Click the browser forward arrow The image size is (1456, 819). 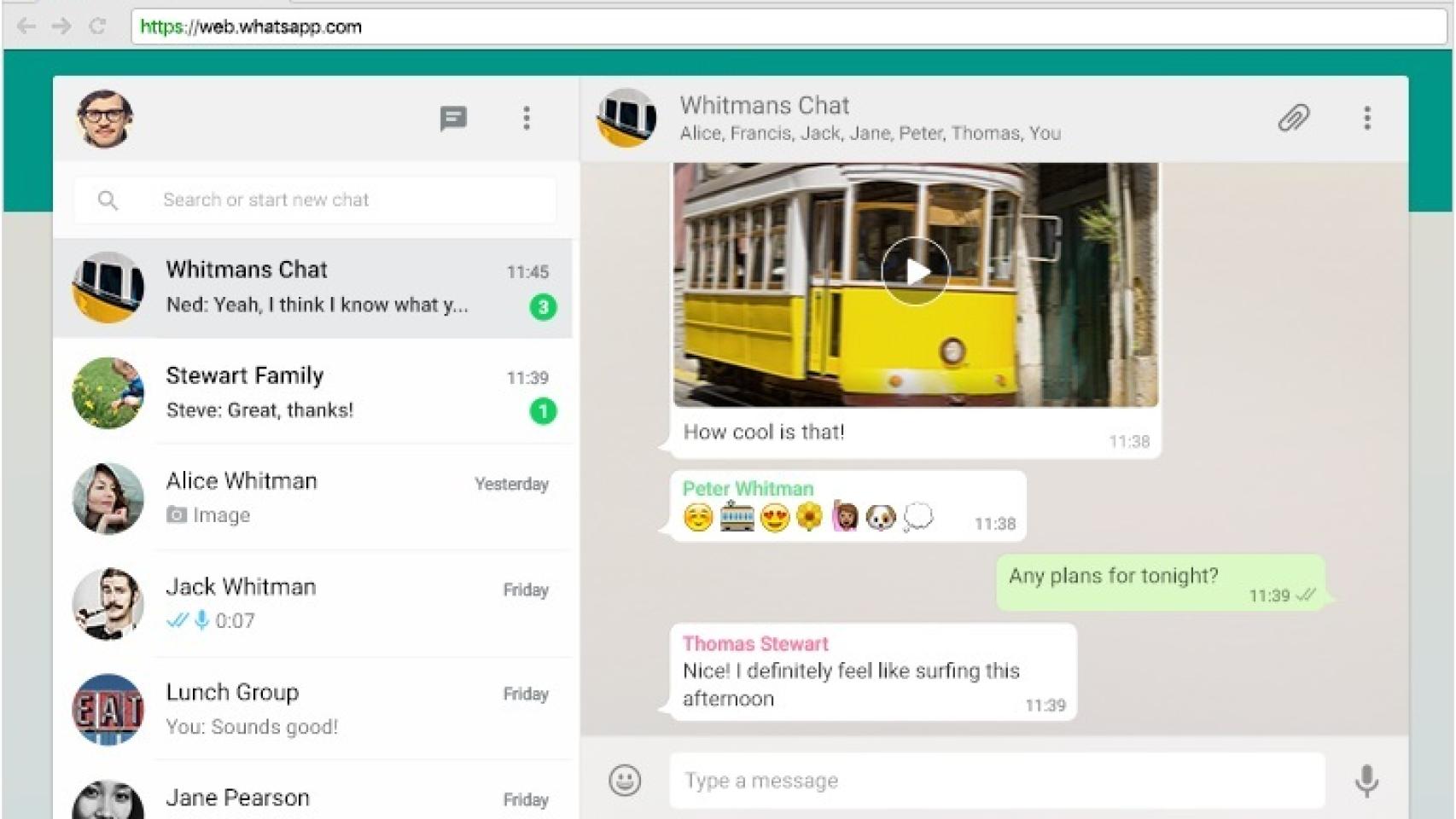[x=61, y=26]
